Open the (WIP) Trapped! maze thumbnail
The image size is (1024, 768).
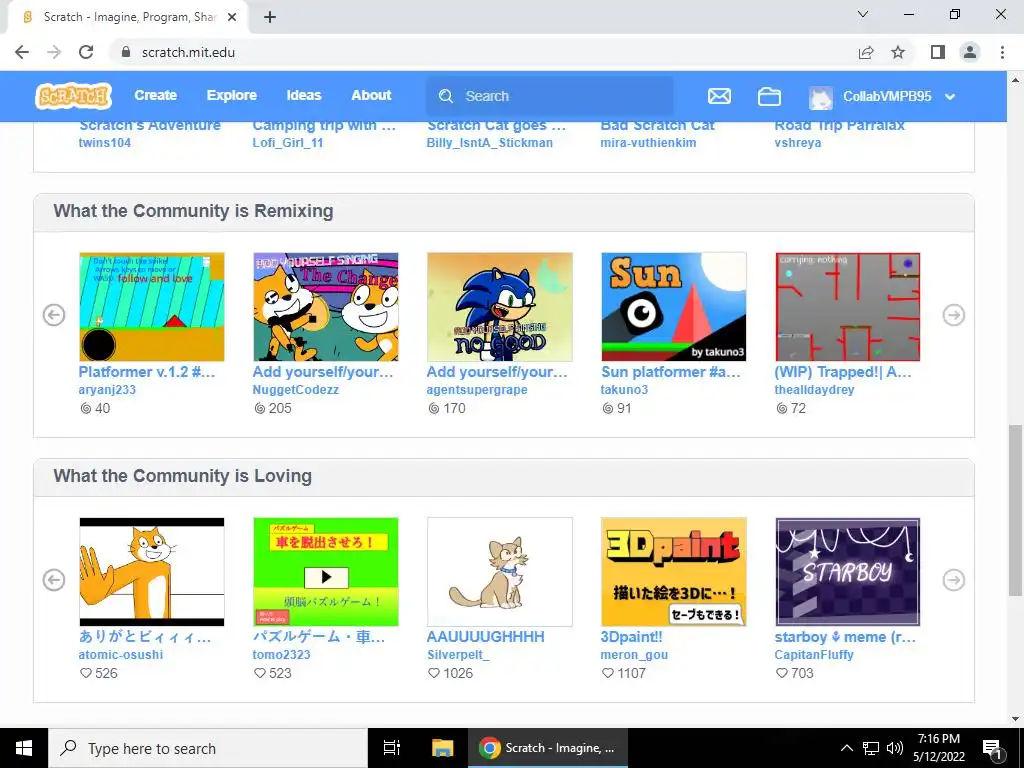848,307
